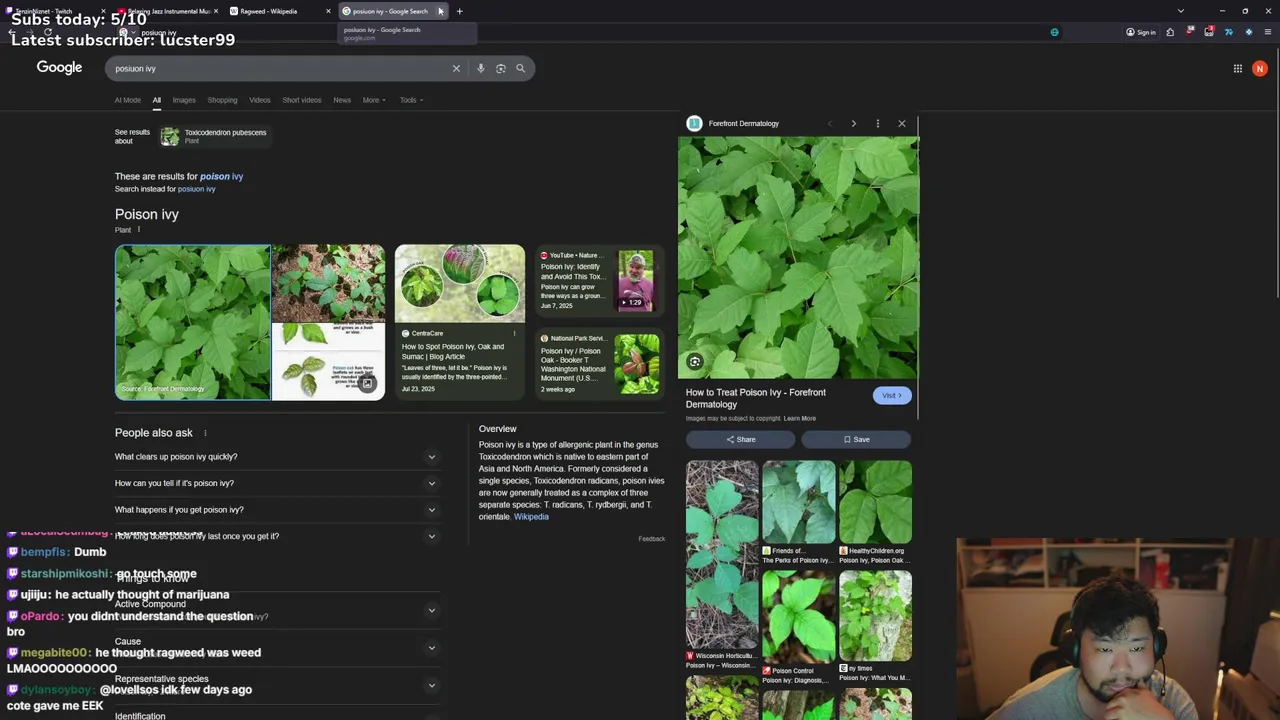This screenshot has height=720, width=1280.
Task: Expand "How can you tell if it's poison ivy?"
Action: [277, 483]
